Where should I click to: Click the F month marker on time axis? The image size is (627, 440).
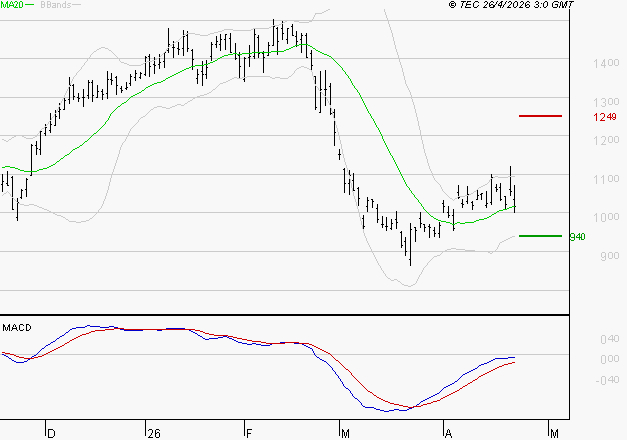[249, 434]
